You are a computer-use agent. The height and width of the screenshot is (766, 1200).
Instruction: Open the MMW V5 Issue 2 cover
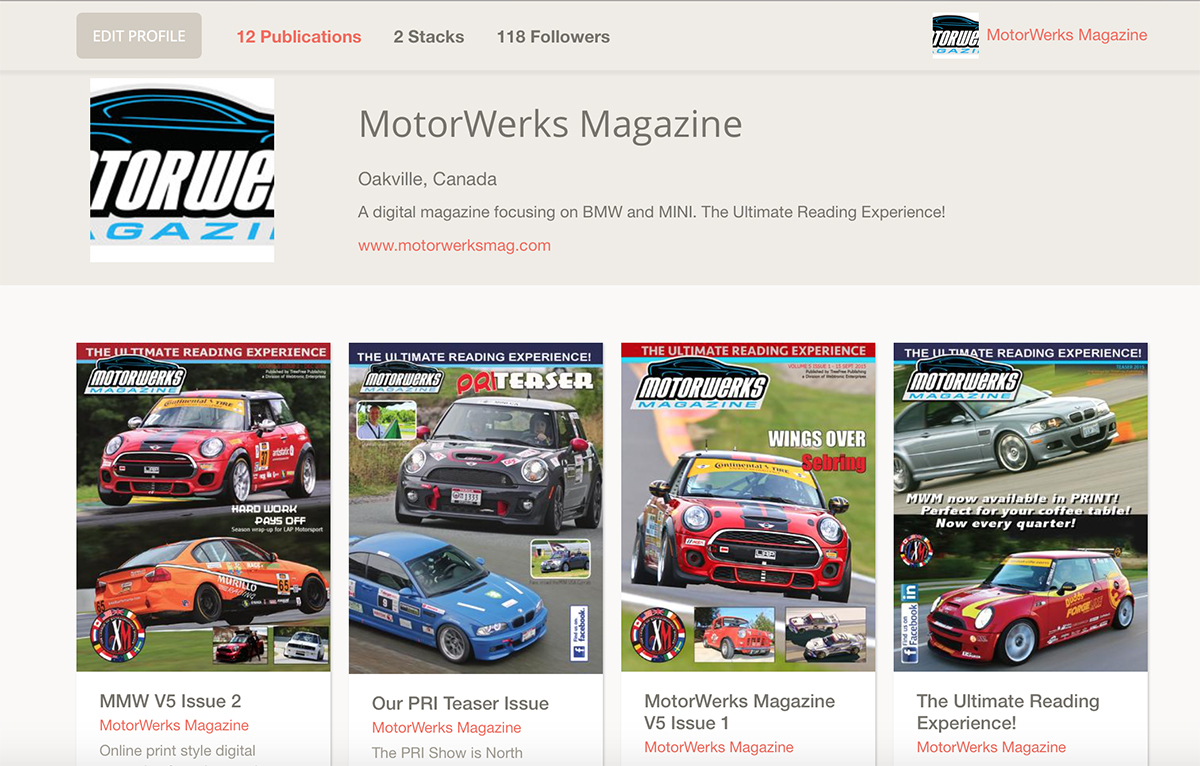[203, 507]
